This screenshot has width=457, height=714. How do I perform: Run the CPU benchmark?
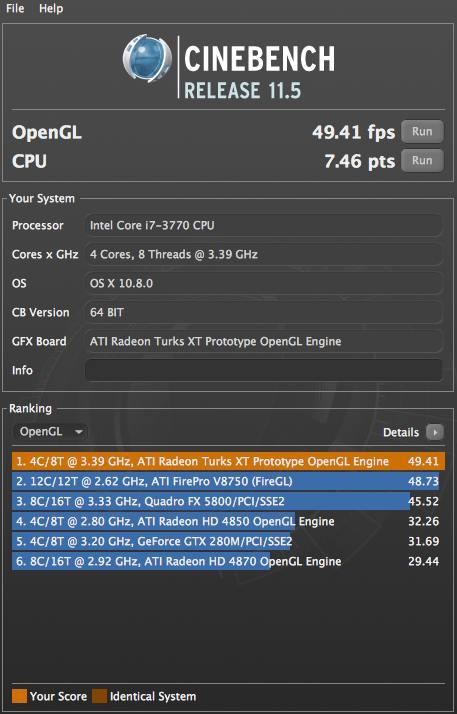(422, 160)
